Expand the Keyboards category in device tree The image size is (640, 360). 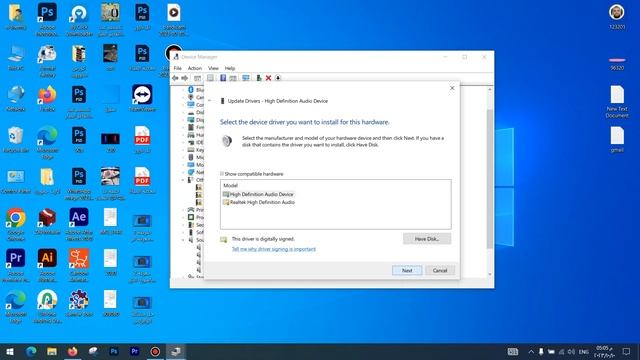coord(183,150)
